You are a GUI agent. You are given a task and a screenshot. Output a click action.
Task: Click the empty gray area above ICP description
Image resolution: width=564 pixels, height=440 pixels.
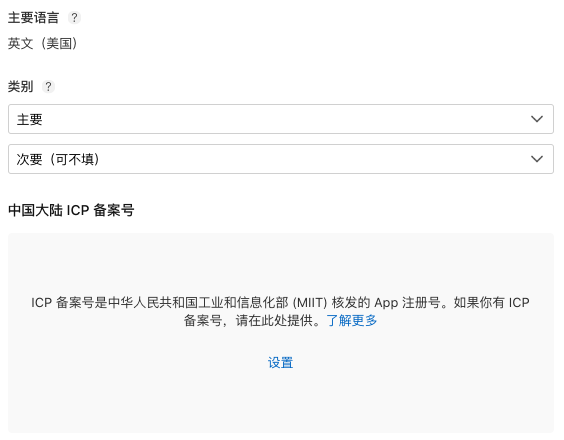[281, 263]
